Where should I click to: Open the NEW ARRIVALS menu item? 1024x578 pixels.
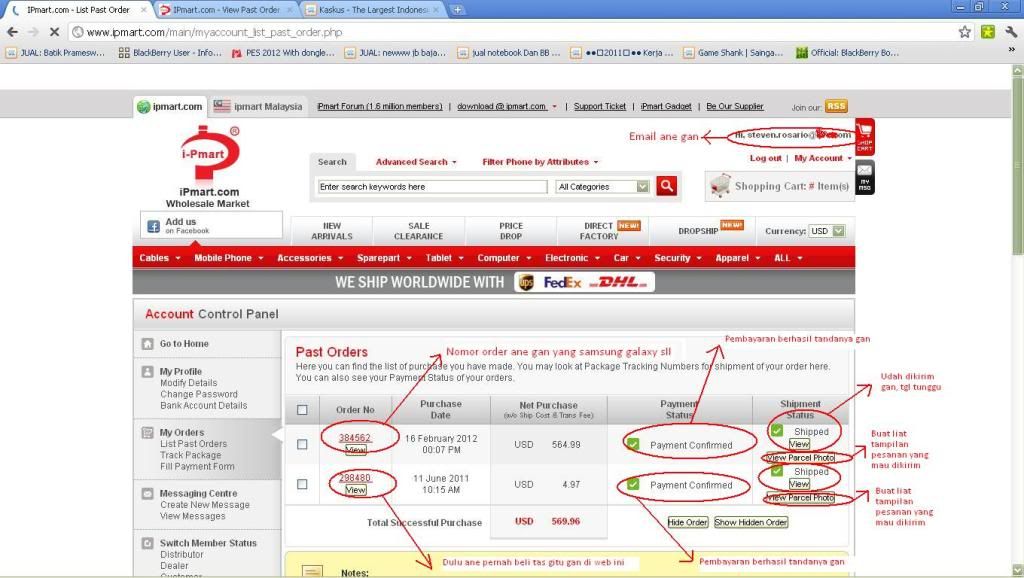click(x=332, y=231)
